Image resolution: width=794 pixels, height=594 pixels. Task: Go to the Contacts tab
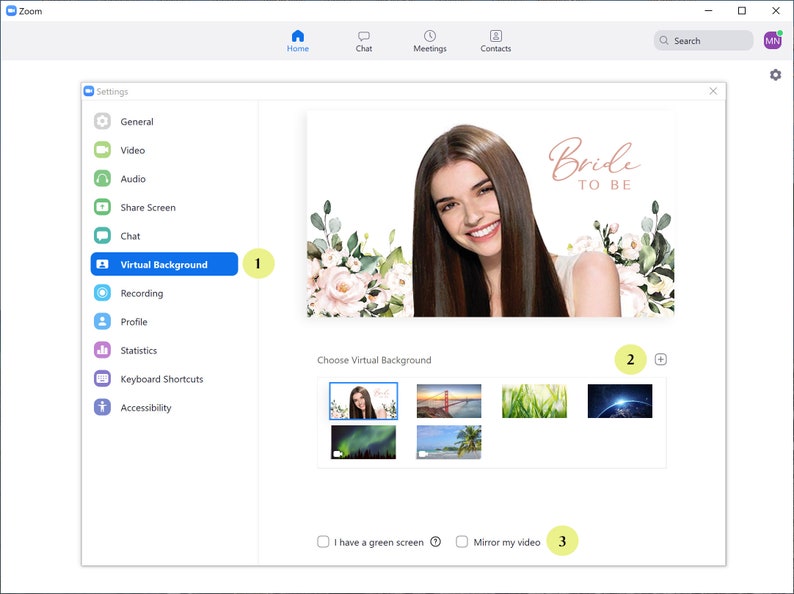(x=496, y=41)
